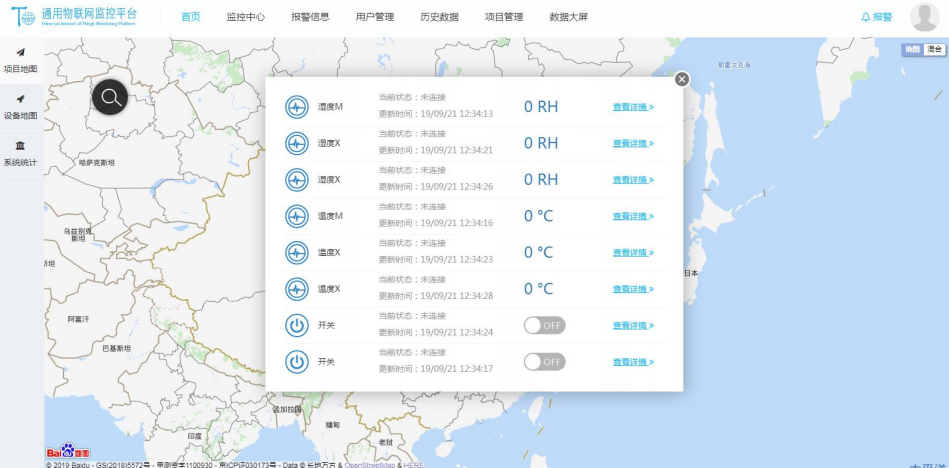Click the magnifier search button on map

(110, 97)
